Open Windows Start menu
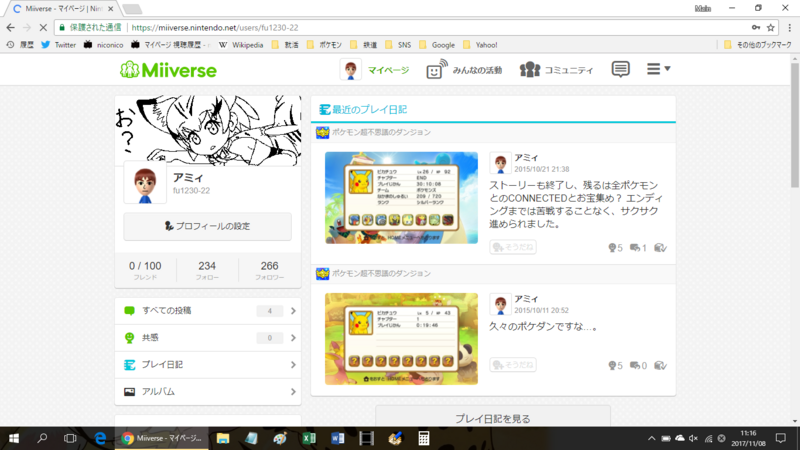The image size is (800, 450). [x=14, y=438]
